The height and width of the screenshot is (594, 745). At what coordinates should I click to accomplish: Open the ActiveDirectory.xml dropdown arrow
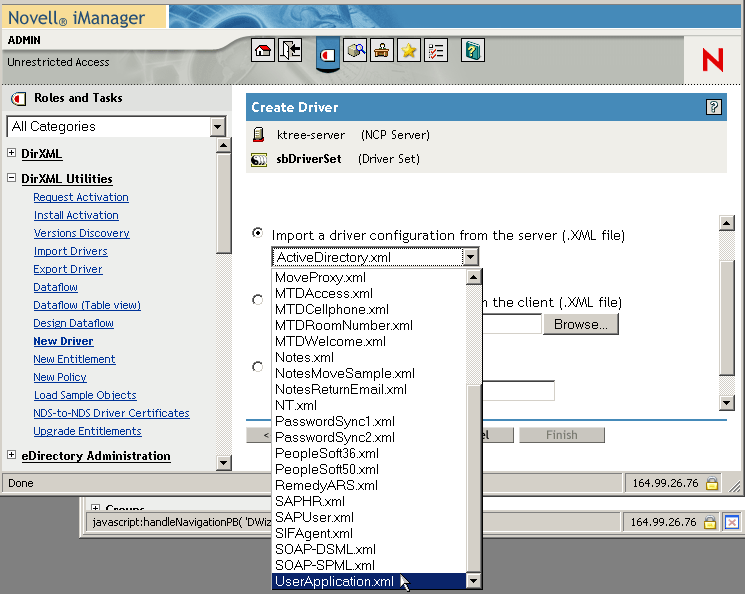coord(470,257)
